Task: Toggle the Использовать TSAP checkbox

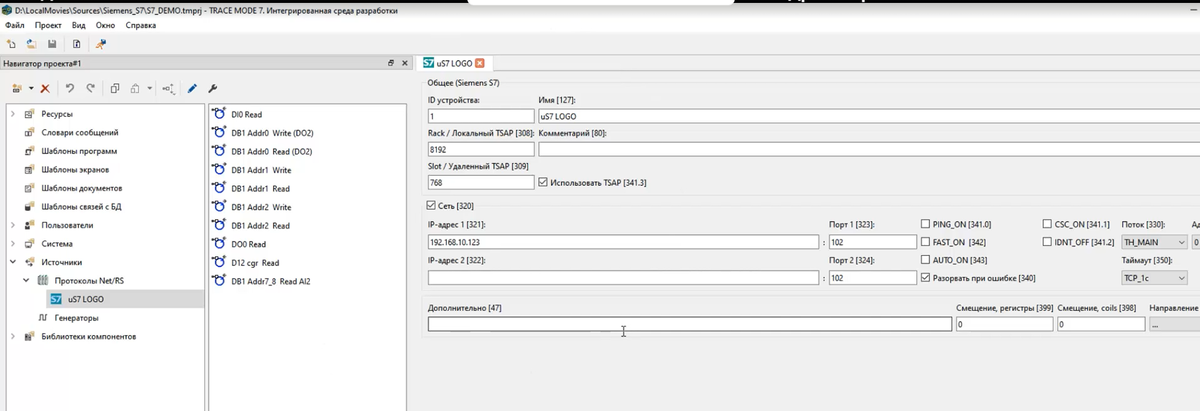Action: click(543, 183)
